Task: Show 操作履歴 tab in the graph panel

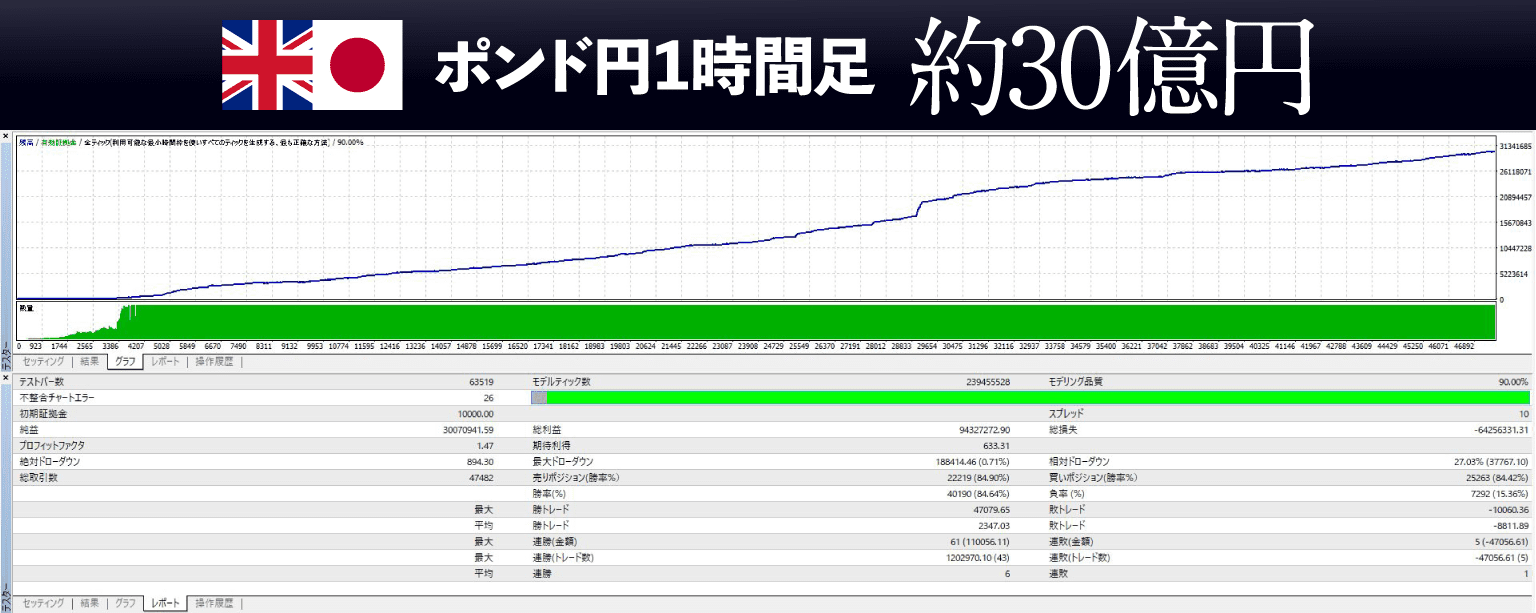Action: tap(214, 362)
